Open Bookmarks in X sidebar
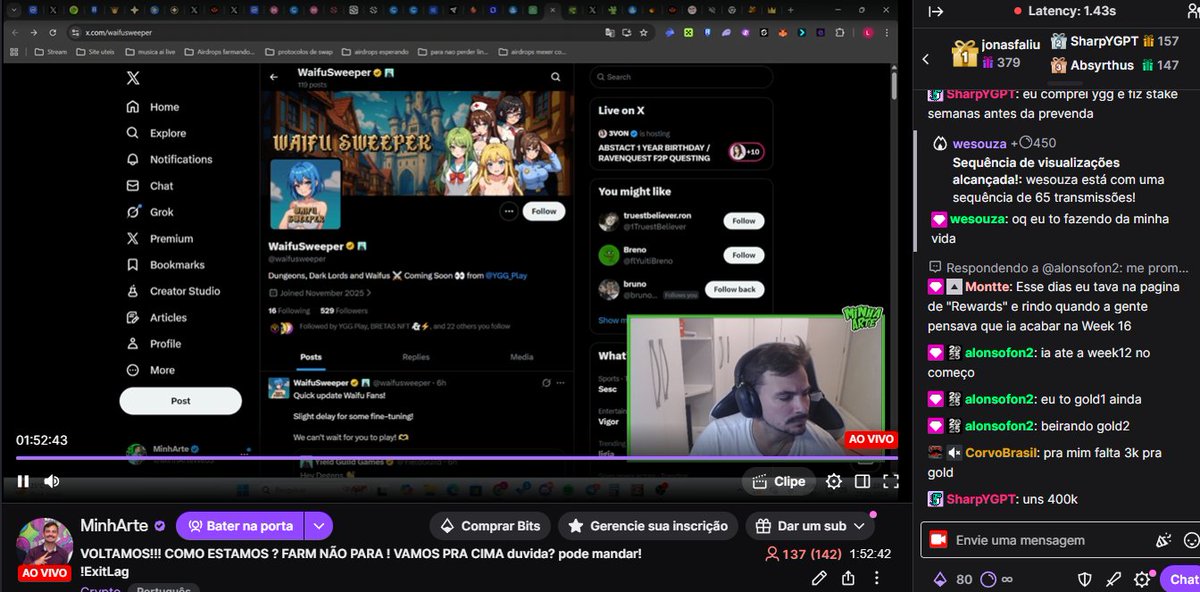Image resolution: width=1200 pixels, height=592 pixels. coord(165,265)
